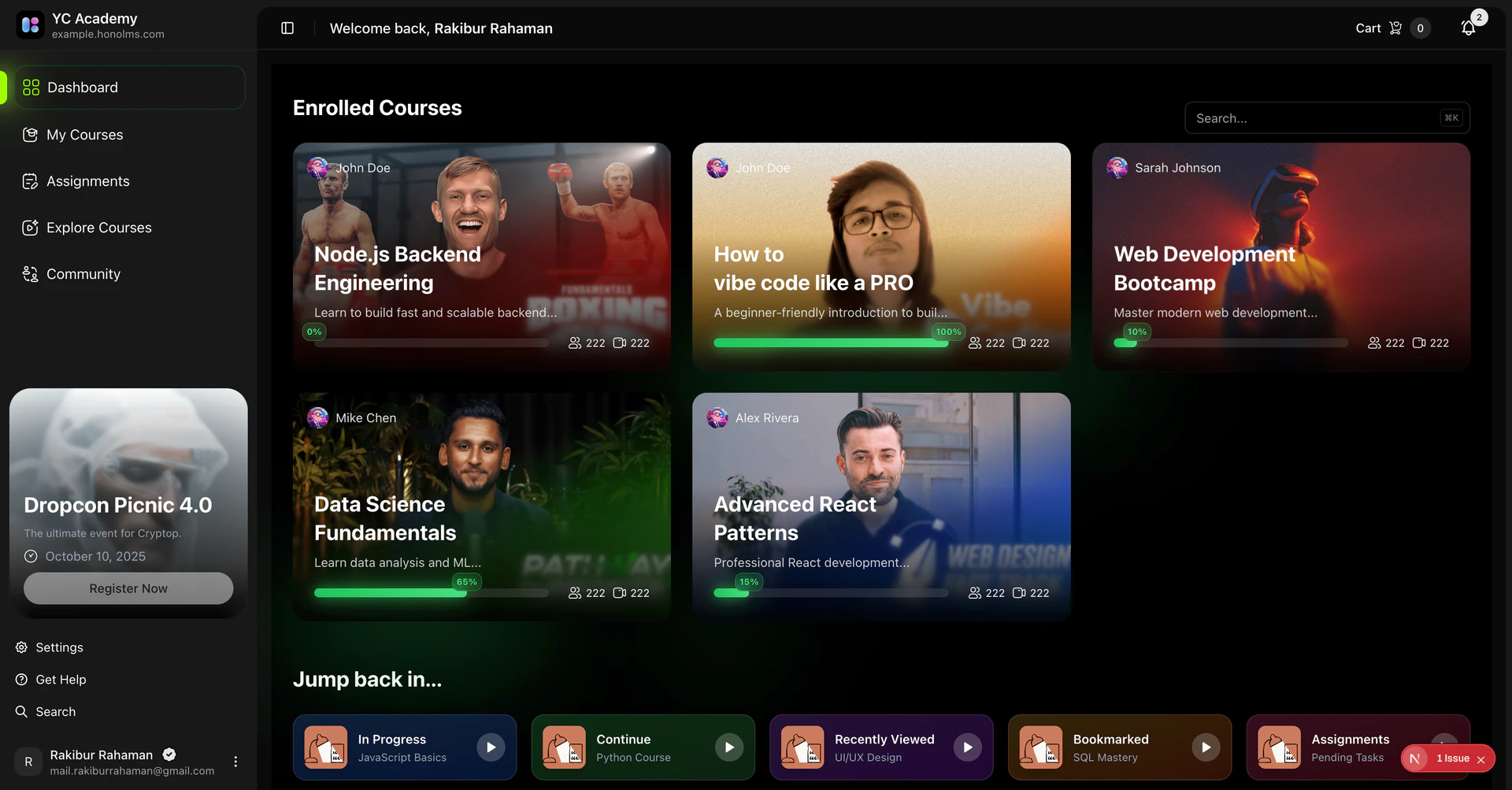Click the Data Science Fundamentals progress bar
The width and height of the screenshot is (1512, 790).
431,593
